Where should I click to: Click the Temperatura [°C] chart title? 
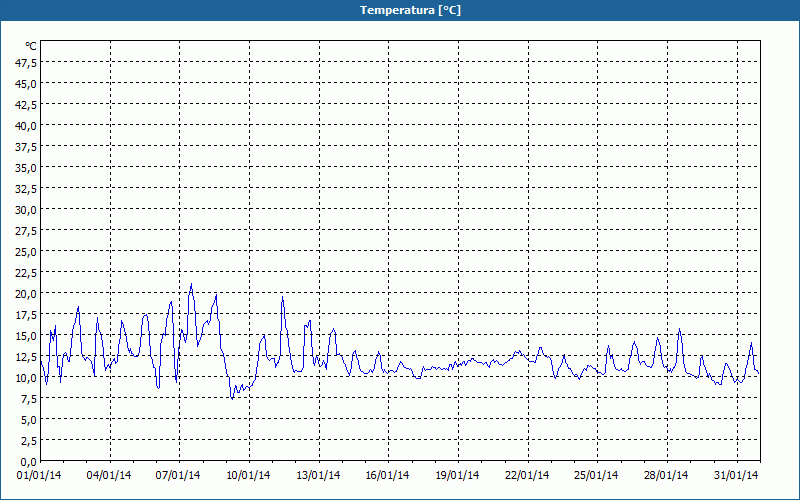pyautogui.click(x=410, y=10)
